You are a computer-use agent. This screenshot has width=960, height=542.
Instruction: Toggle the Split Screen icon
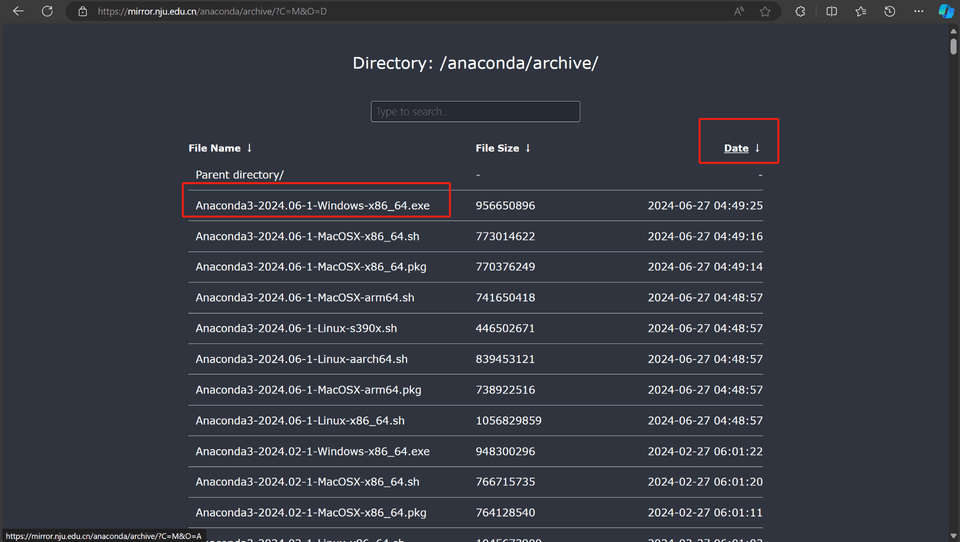pyautogui.click(x=831, y=12)
